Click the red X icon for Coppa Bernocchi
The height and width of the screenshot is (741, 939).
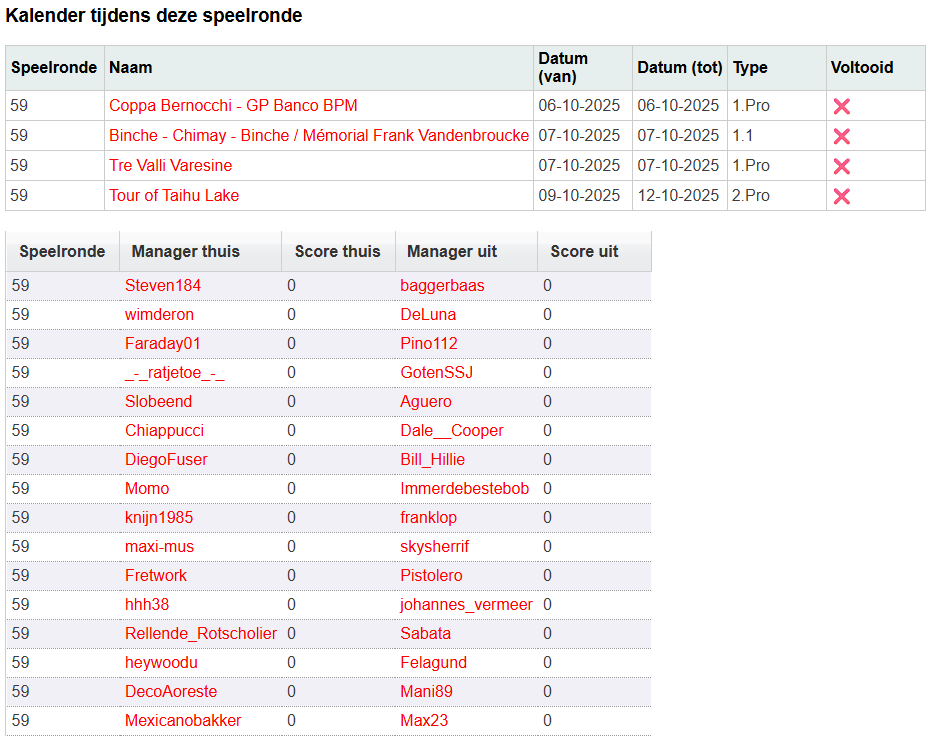[843, 105]
